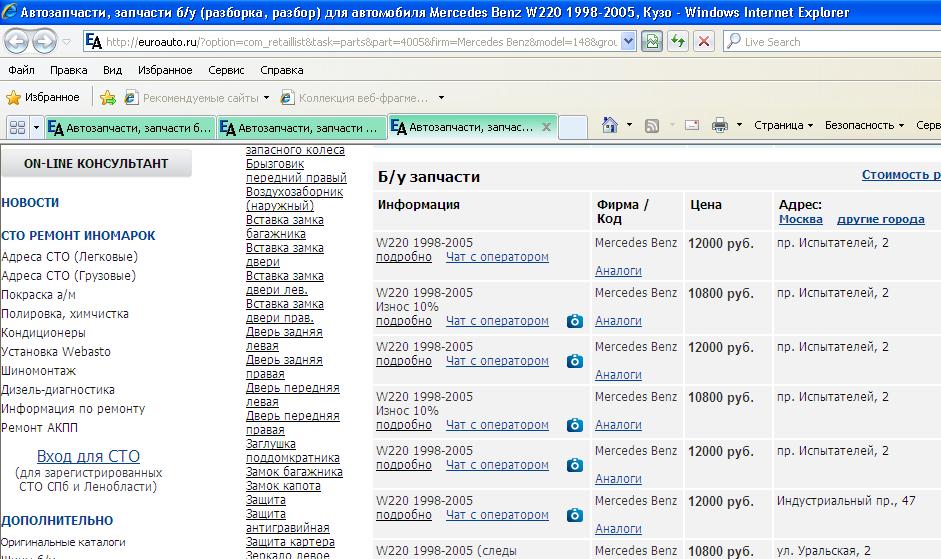Go back with the browser Back arrow
The image size is (941, 559).
click(16, 41)
